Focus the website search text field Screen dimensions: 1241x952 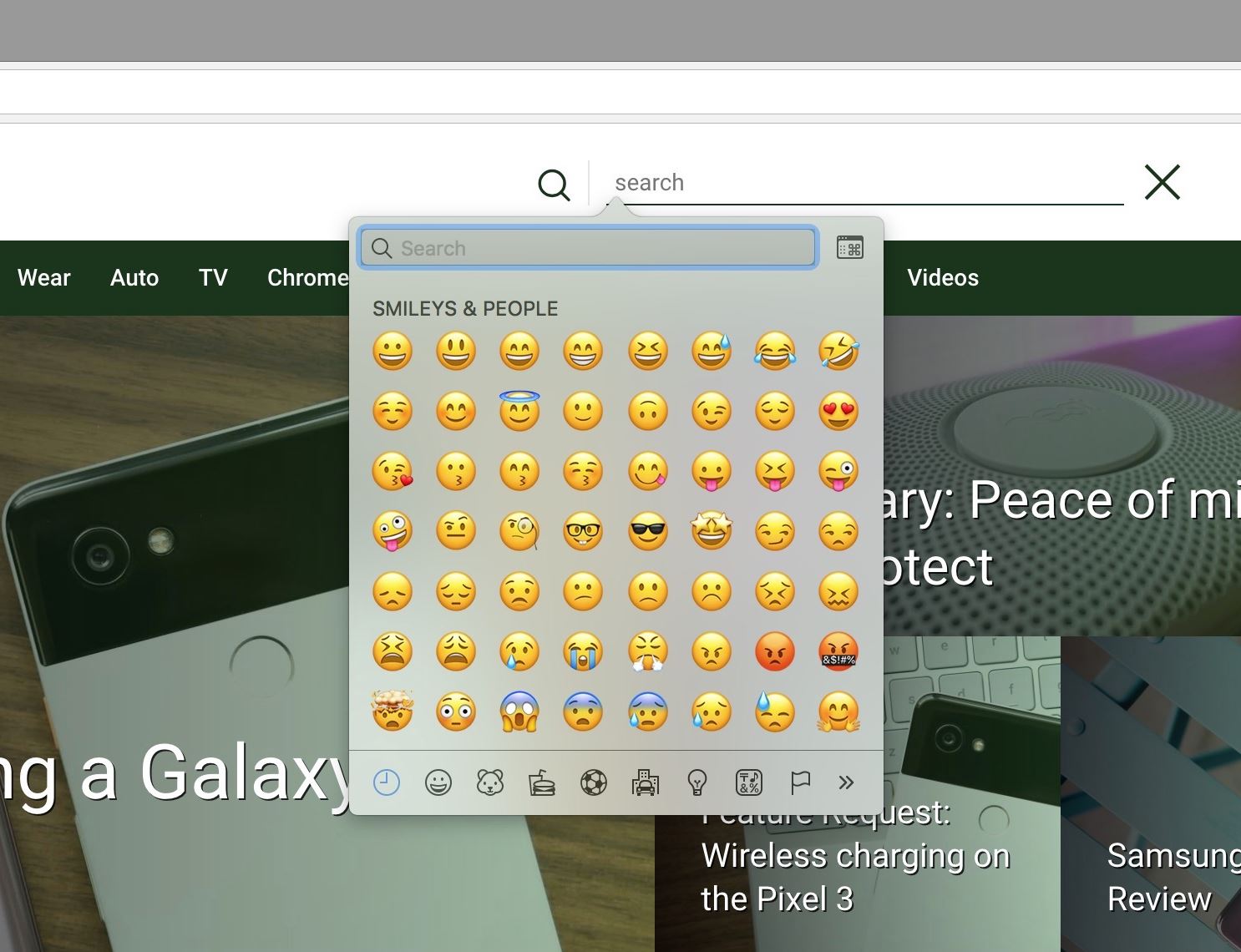click(864, 183)
